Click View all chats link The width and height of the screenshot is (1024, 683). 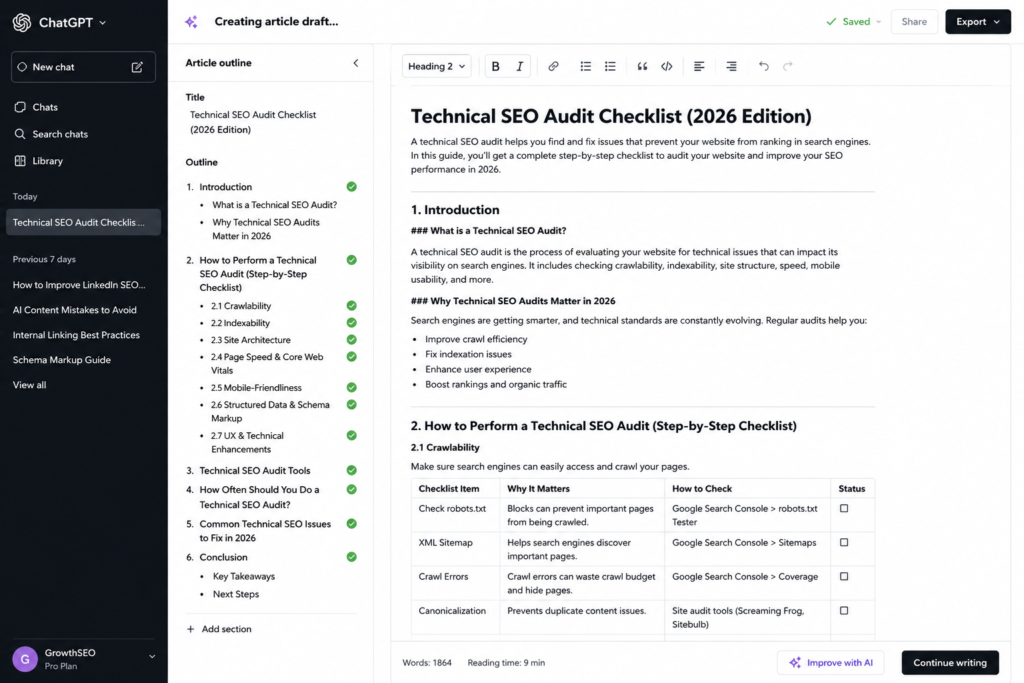pos(29,385)
